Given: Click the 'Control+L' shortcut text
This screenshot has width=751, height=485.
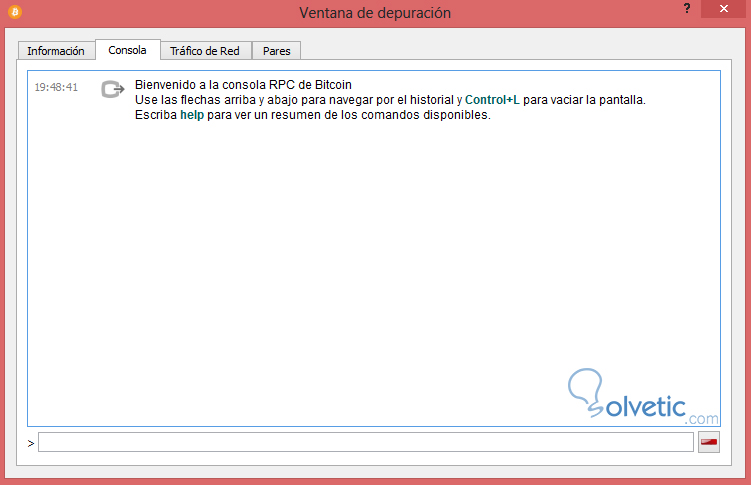Looking at the screenshot, I should 492,100.
